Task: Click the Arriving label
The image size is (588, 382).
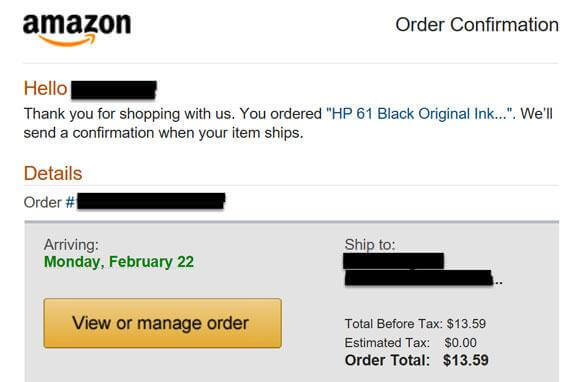Action: (71, 245)
